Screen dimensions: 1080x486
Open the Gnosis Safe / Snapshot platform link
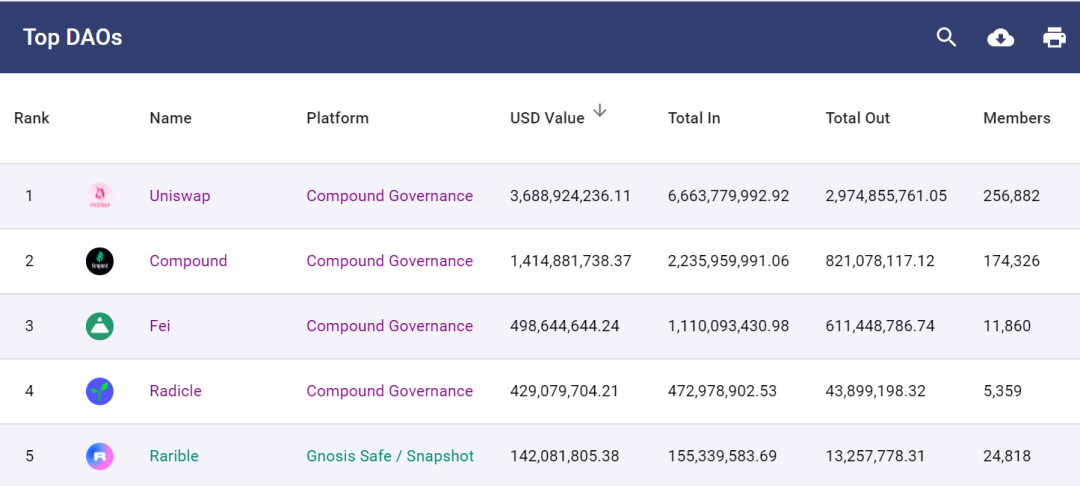(x=390, y=456)
